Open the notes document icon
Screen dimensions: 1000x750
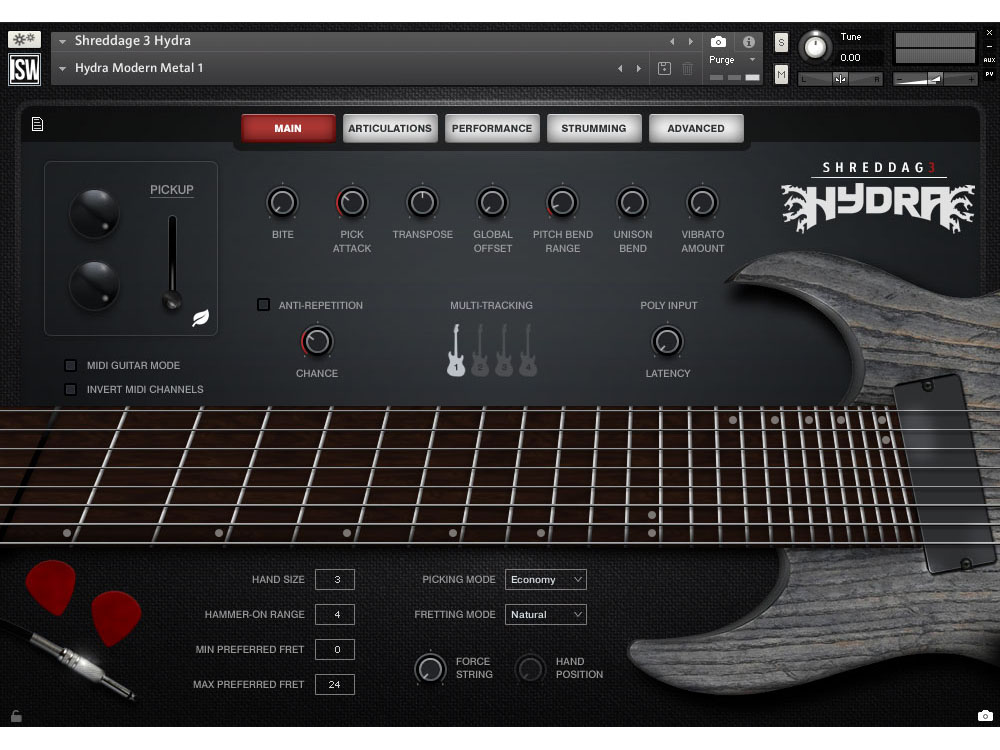coord(38,124)
